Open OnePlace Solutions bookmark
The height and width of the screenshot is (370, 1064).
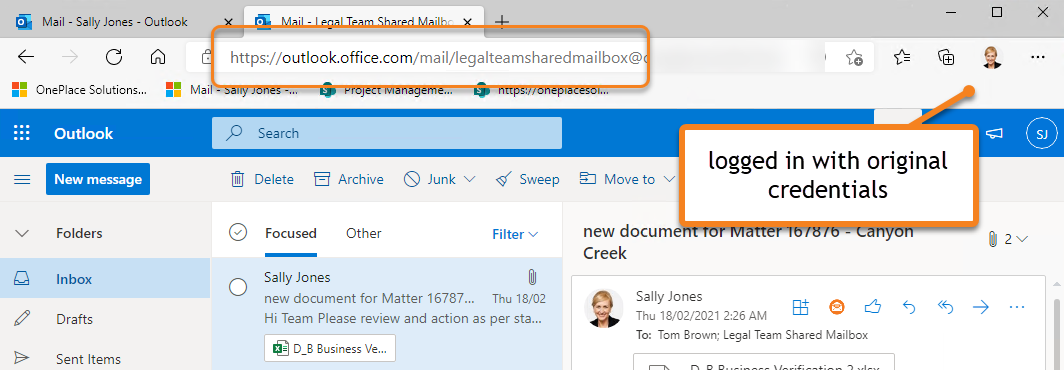click(80, 90)
